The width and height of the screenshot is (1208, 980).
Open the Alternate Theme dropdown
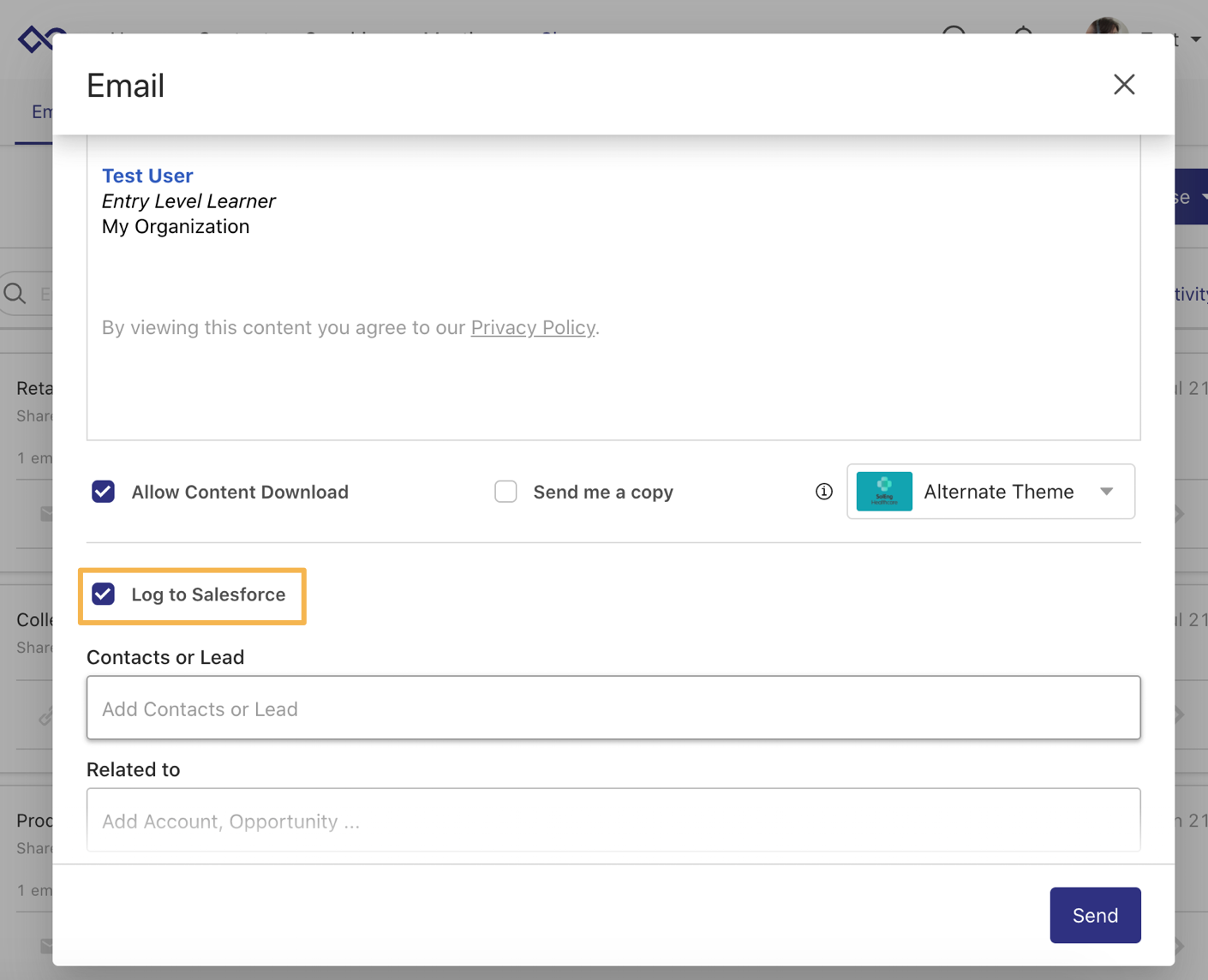1104,492
